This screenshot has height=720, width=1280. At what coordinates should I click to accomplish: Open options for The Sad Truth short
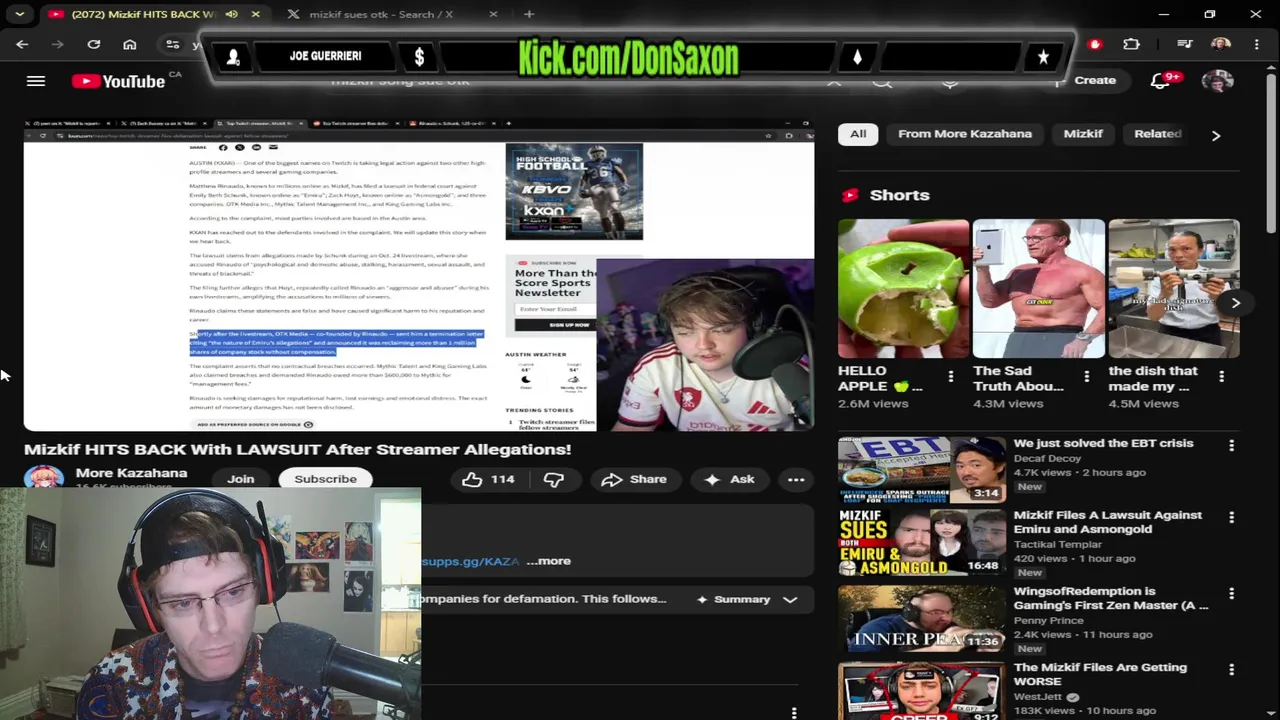pyautogui.click(x=1086, y=377)
